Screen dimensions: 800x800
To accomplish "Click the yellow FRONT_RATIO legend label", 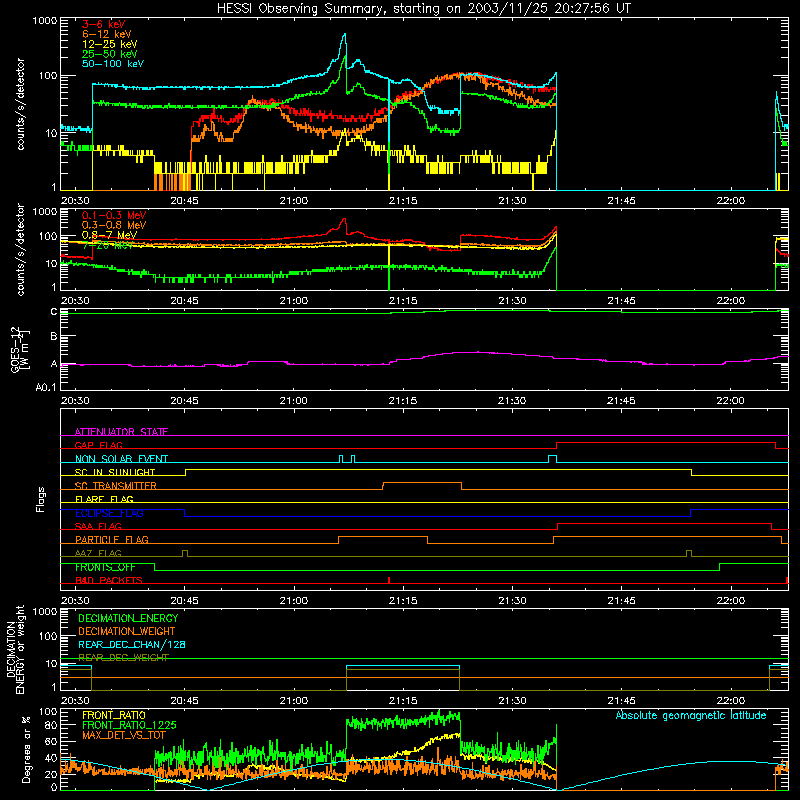I will coord(113,715).
